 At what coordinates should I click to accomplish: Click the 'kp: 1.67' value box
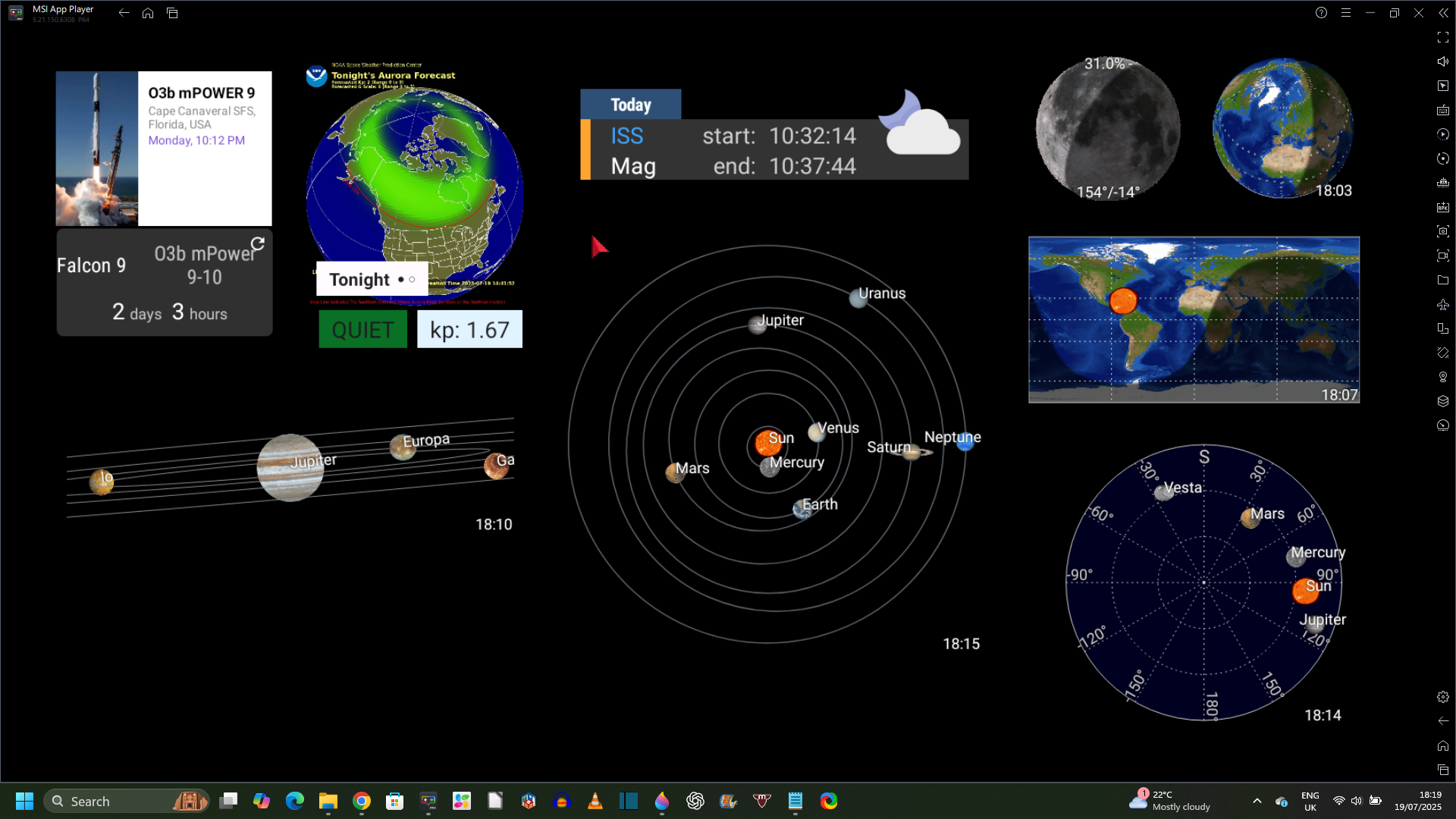pos(469,330)
